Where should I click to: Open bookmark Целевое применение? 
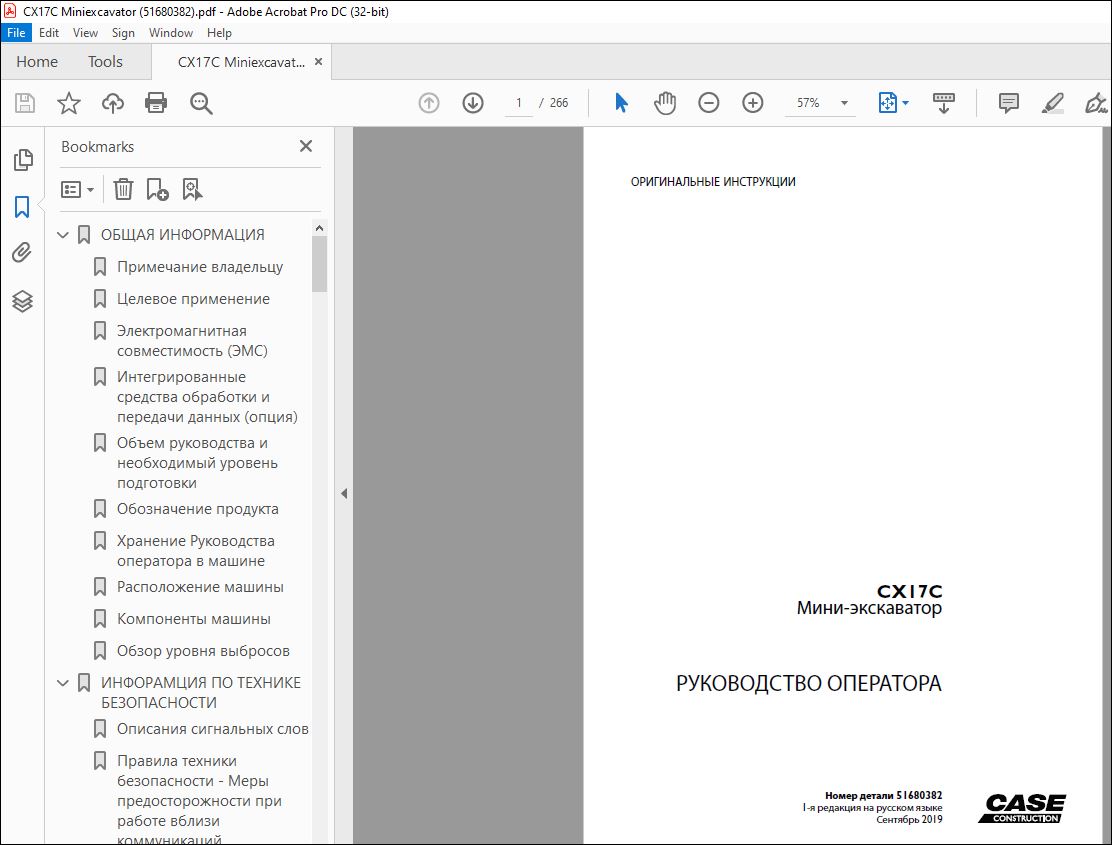[193, 299]
